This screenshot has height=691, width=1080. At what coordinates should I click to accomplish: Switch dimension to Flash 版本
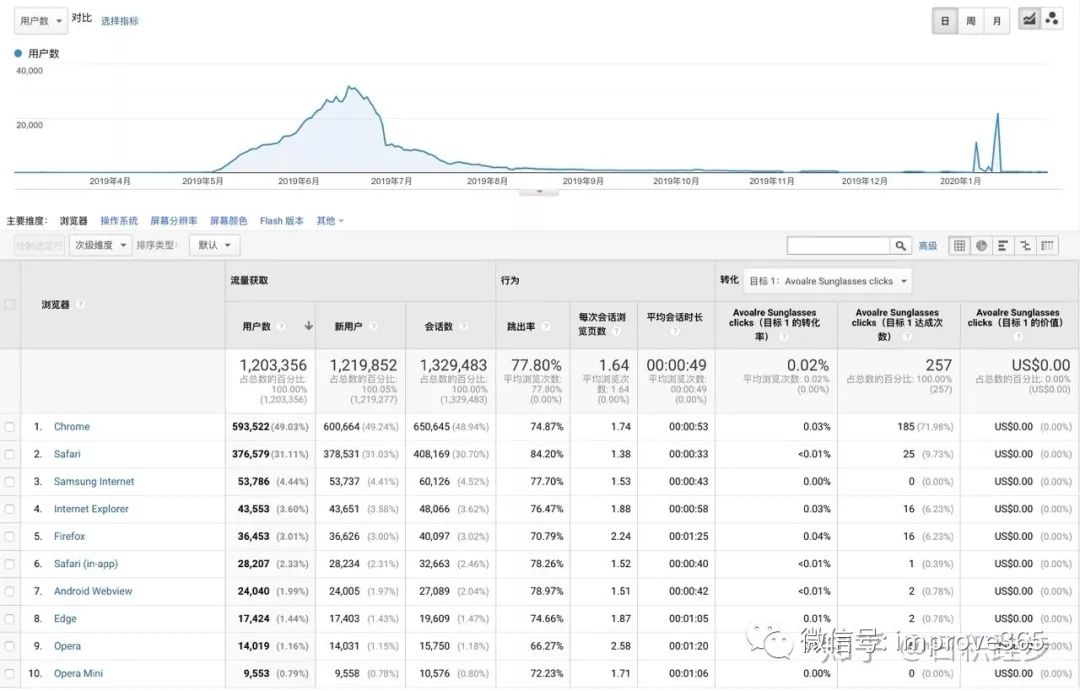click(x=282, y=220)
